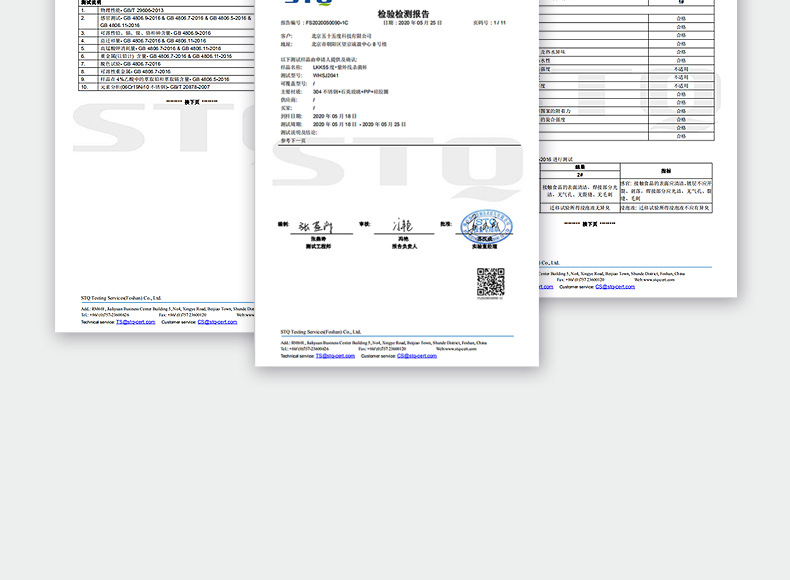This screenshot has height=580, width=790.
Task: Click STQ Testing Services company name, center report
Action: pyautogui.click(x=320, y=332)
